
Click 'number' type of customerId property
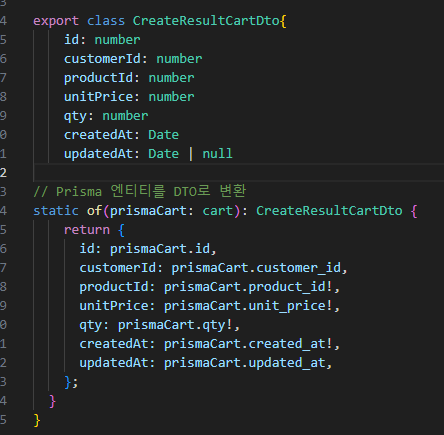click(179, 59)
